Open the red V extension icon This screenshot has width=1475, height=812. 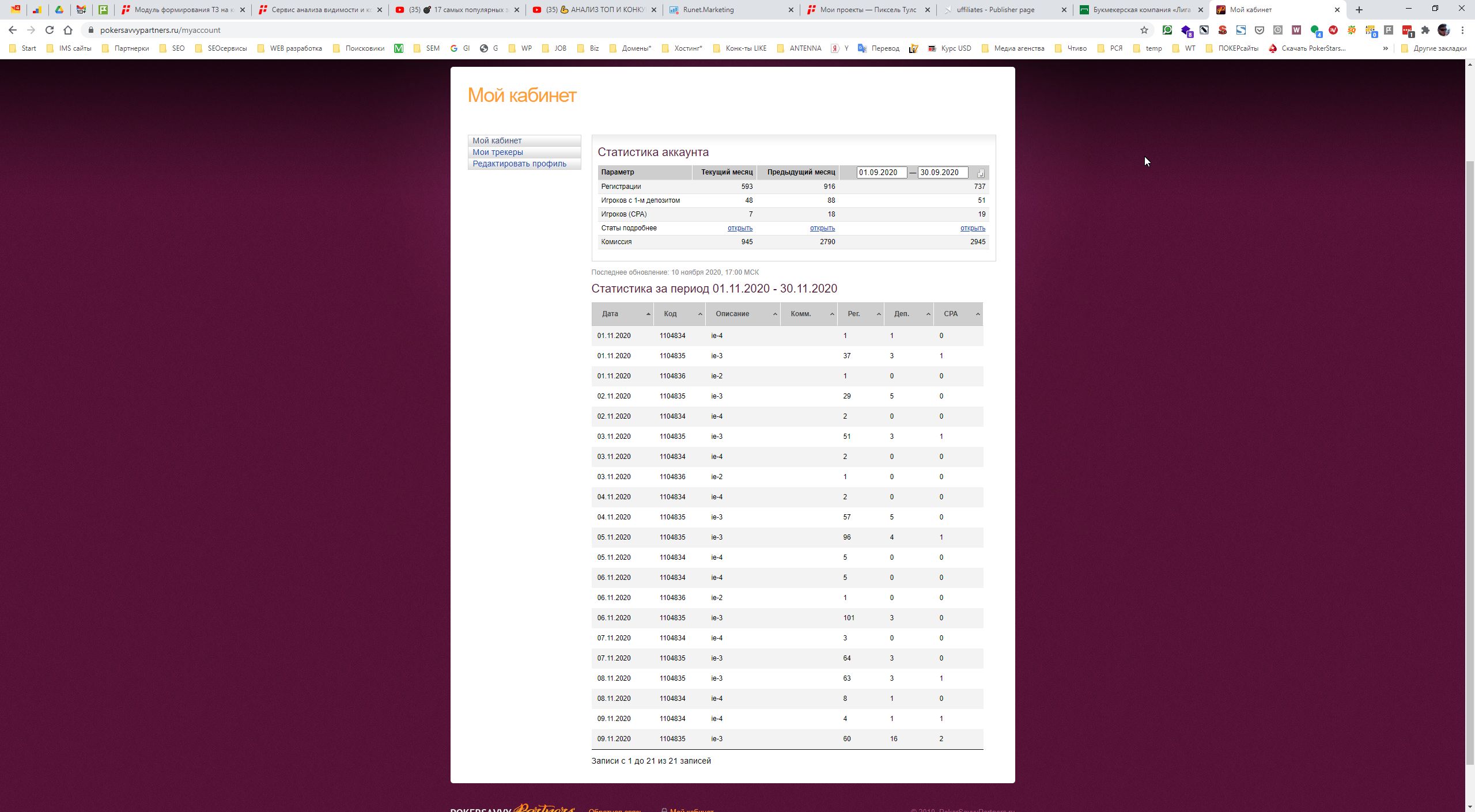1333,30
